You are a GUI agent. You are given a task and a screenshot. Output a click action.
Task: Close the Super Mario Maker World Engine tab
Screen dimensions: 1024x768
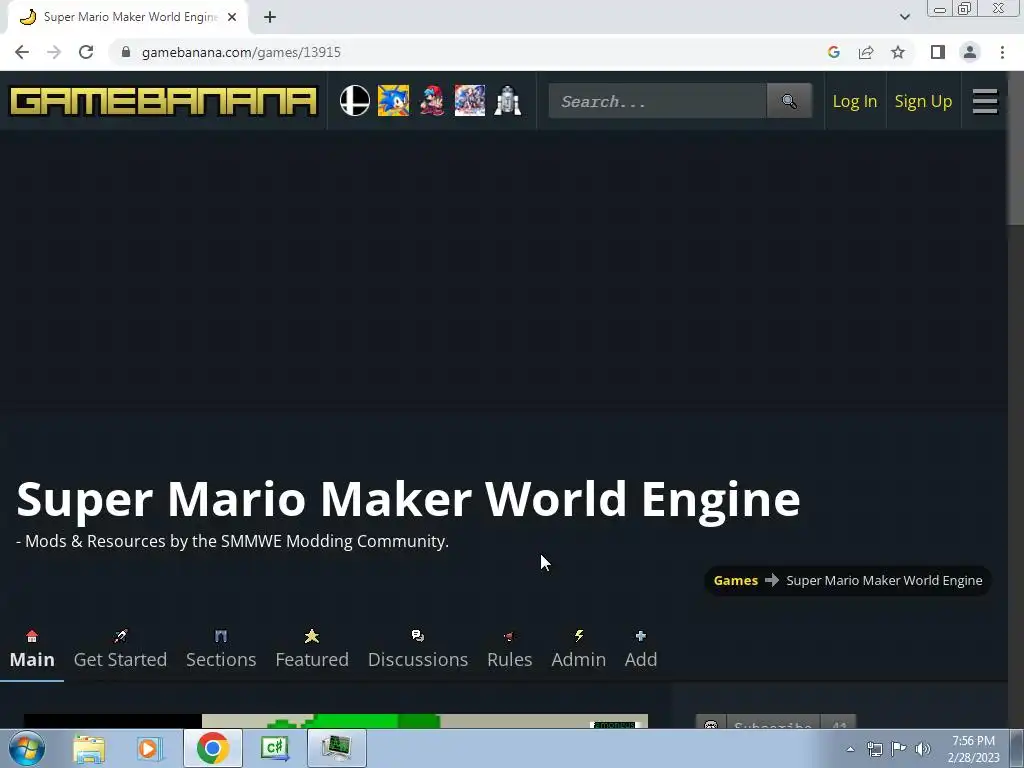(x=232, y=17)
